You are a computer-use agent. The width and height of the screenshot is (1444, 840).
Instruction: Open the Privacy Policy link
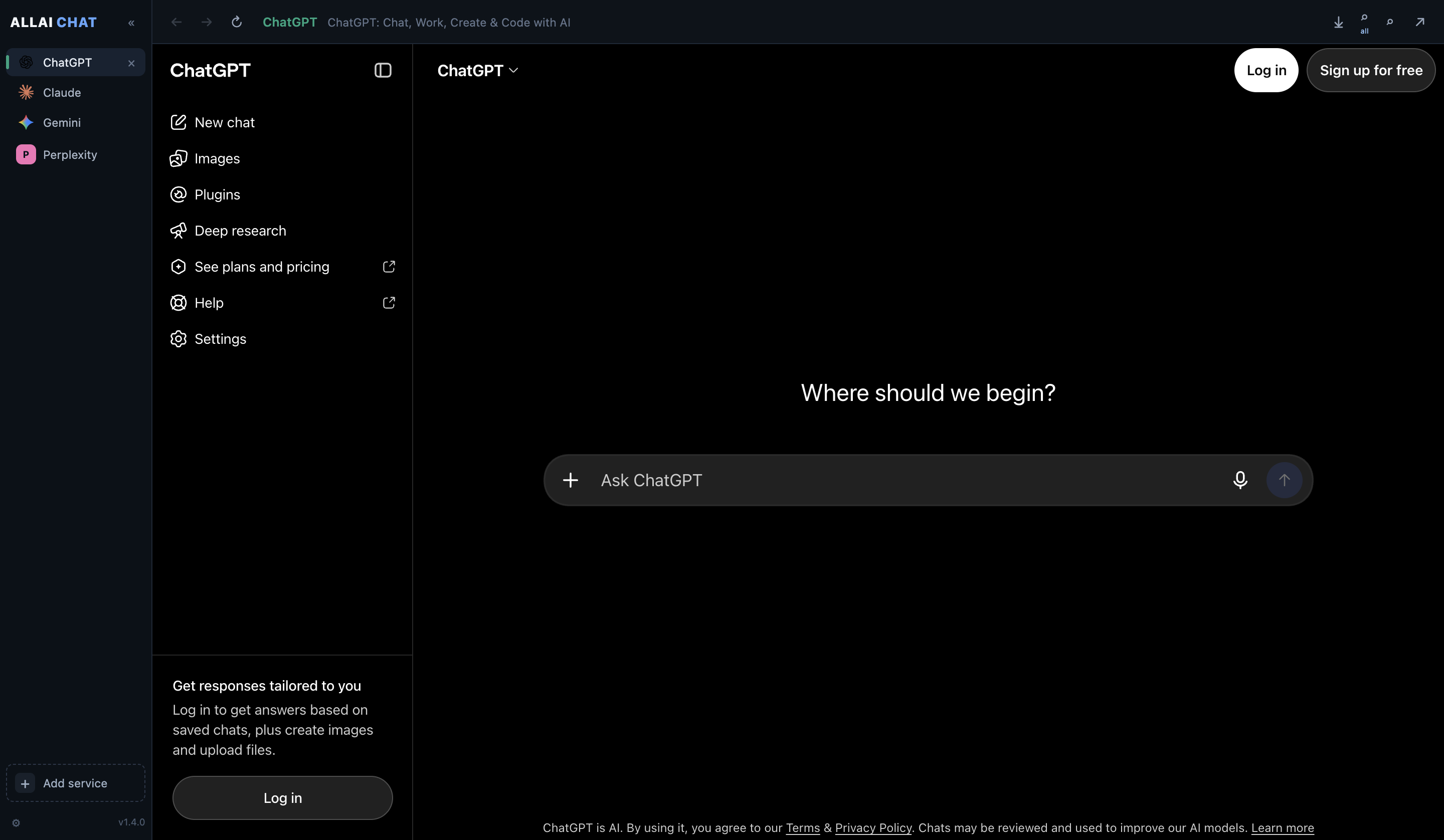click(x=873, y=828)
